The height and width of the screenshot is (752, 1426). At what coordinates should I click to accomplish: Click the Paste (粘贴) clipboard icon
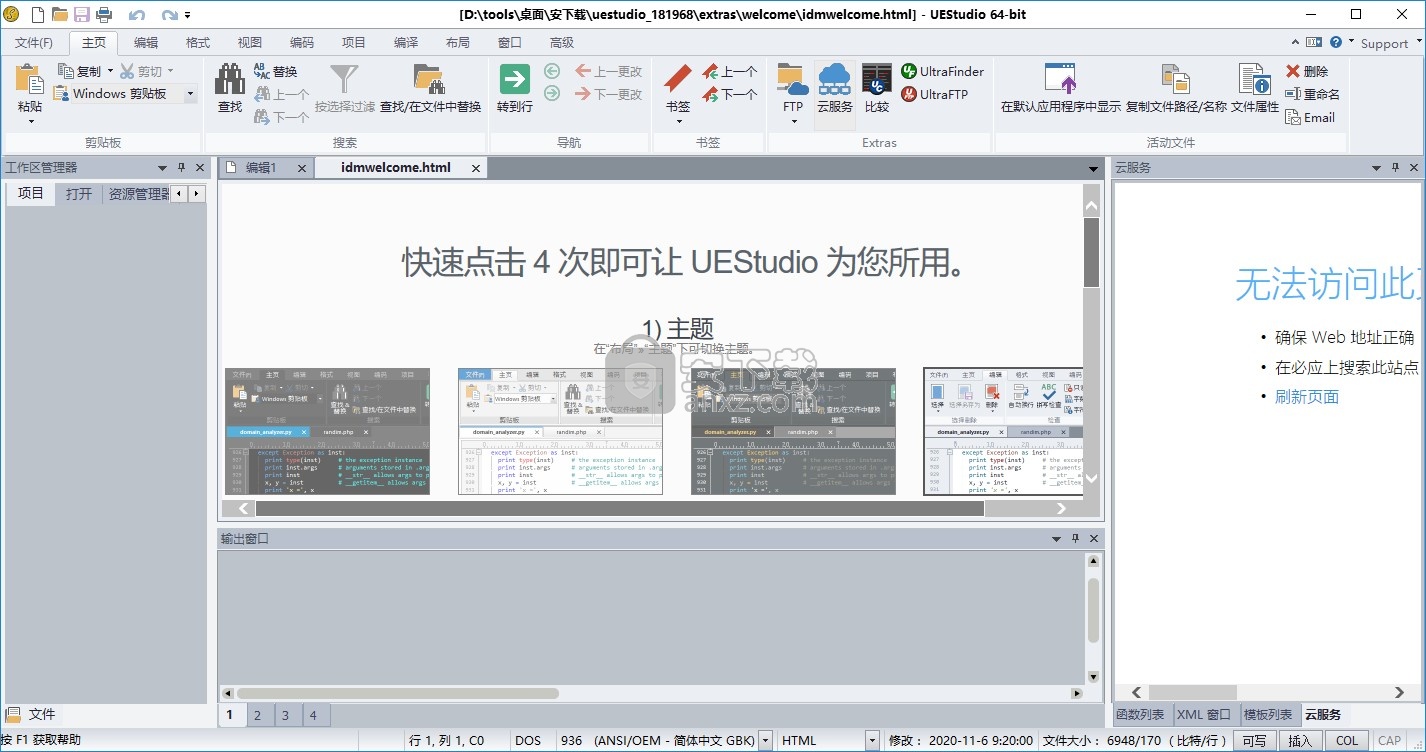[30, 80]
